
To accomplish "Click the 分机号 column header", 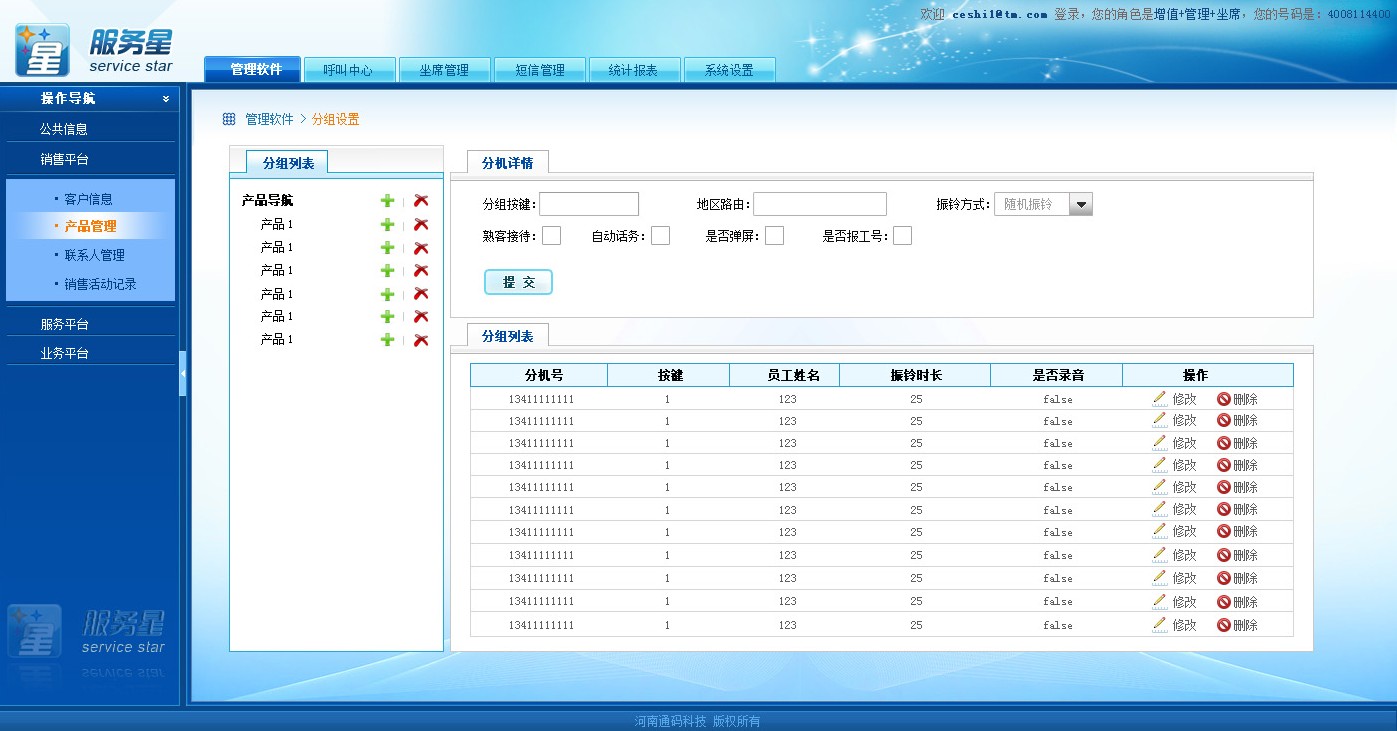I will (x=539, y=375).
